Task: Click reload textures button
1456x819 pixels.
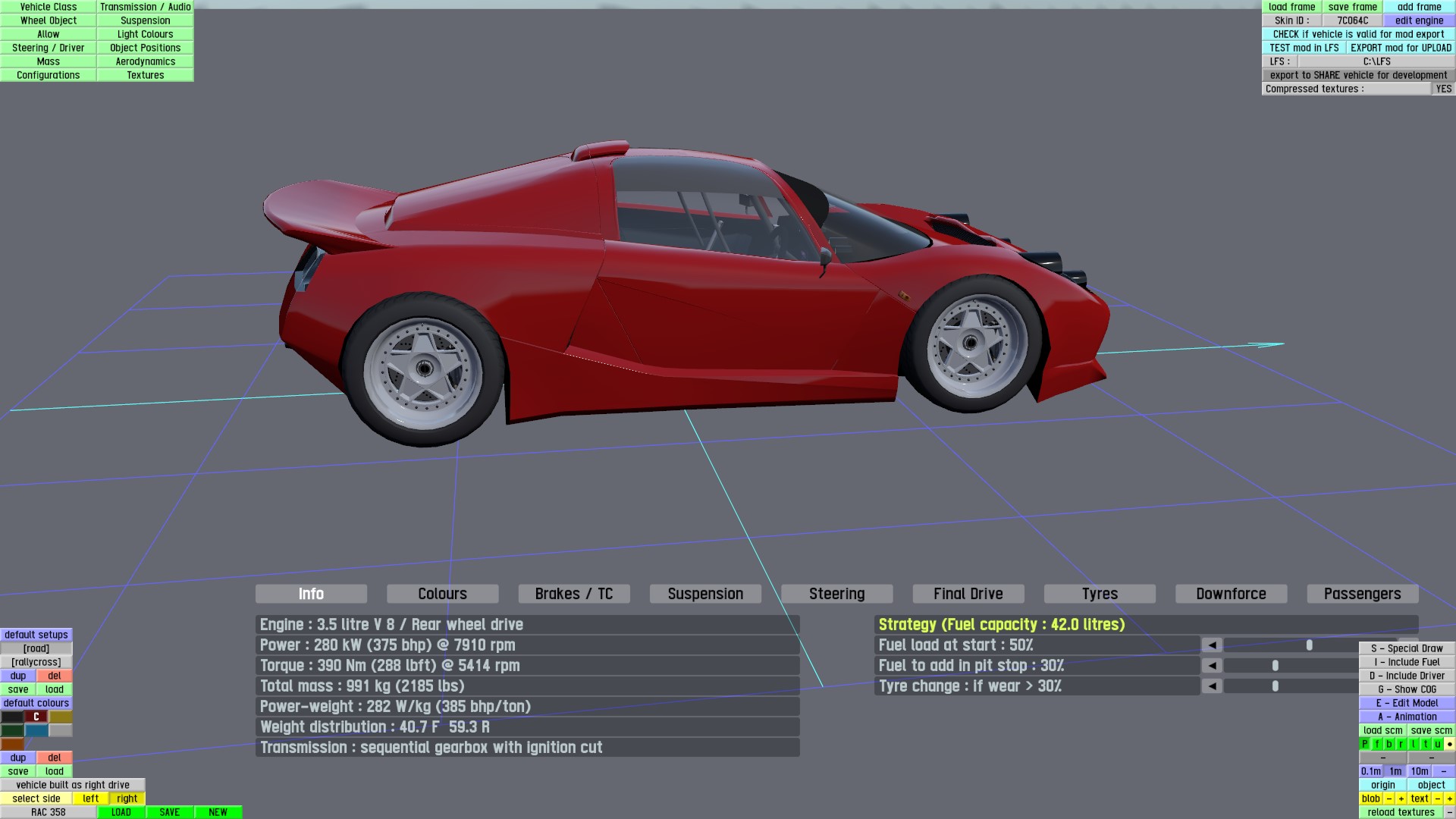Action: [1401, 812]
